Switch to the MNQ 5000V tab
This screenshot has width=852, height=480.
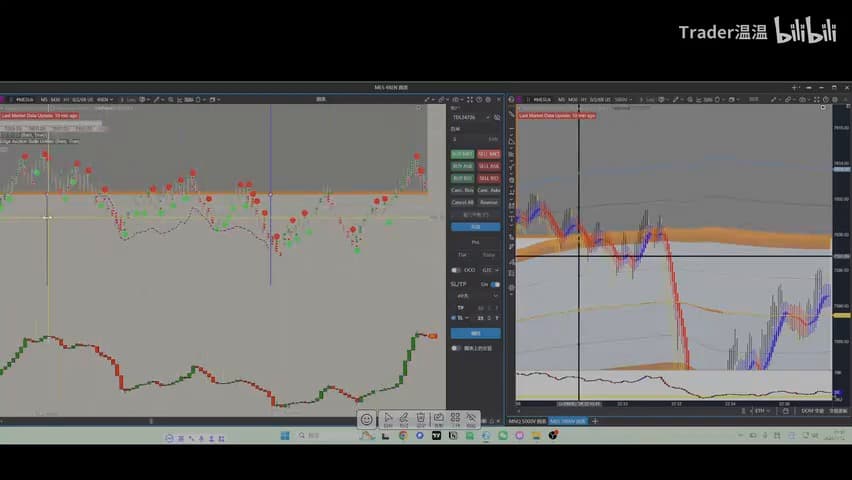click(x=527, y=421)
